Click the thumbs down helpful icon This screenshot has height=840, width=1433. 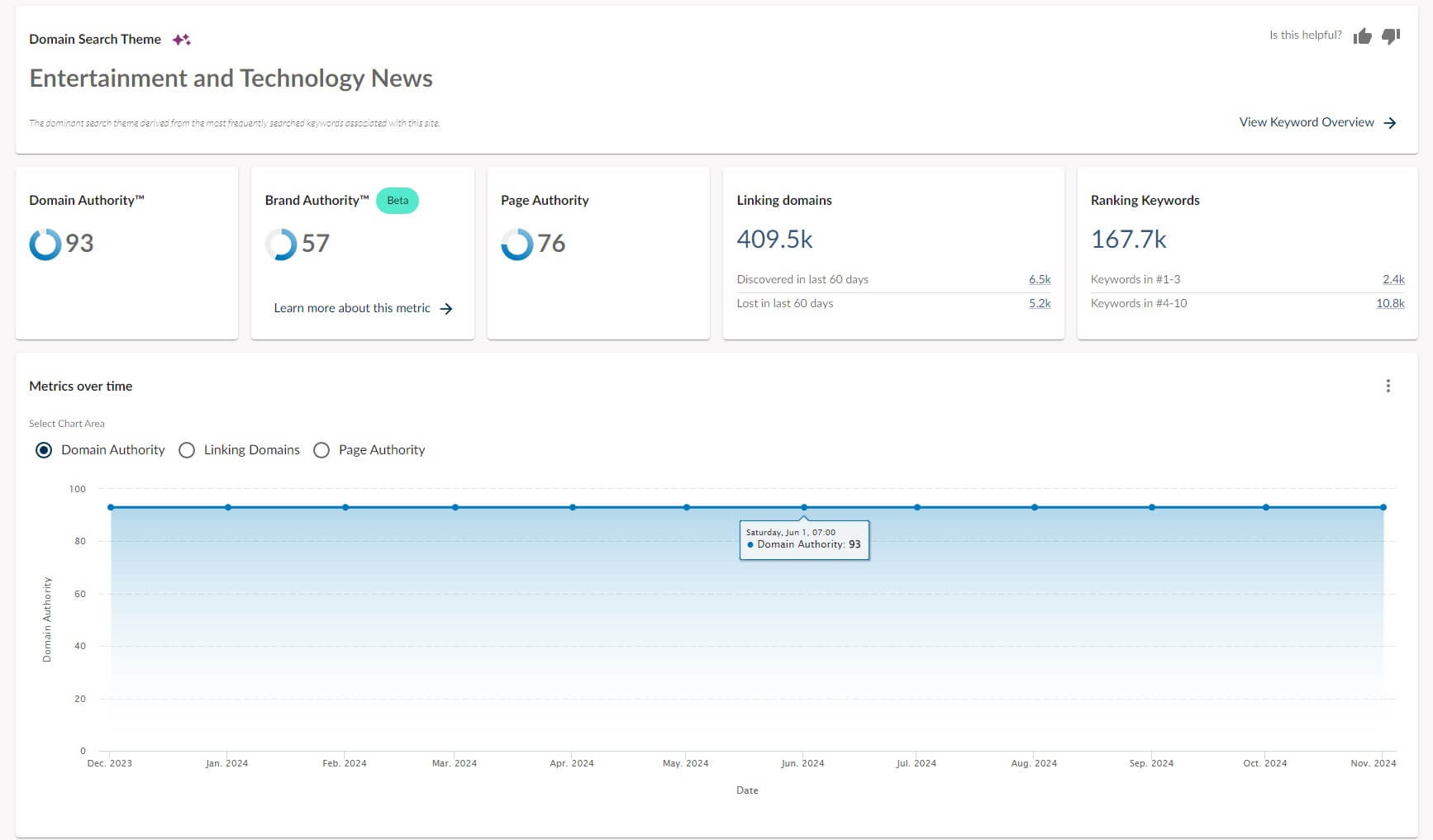1392,36
